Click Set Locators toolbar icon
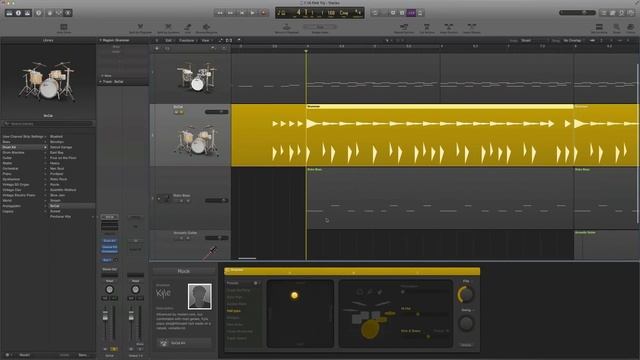Viewport: 640px width, 360px height. 599,28
